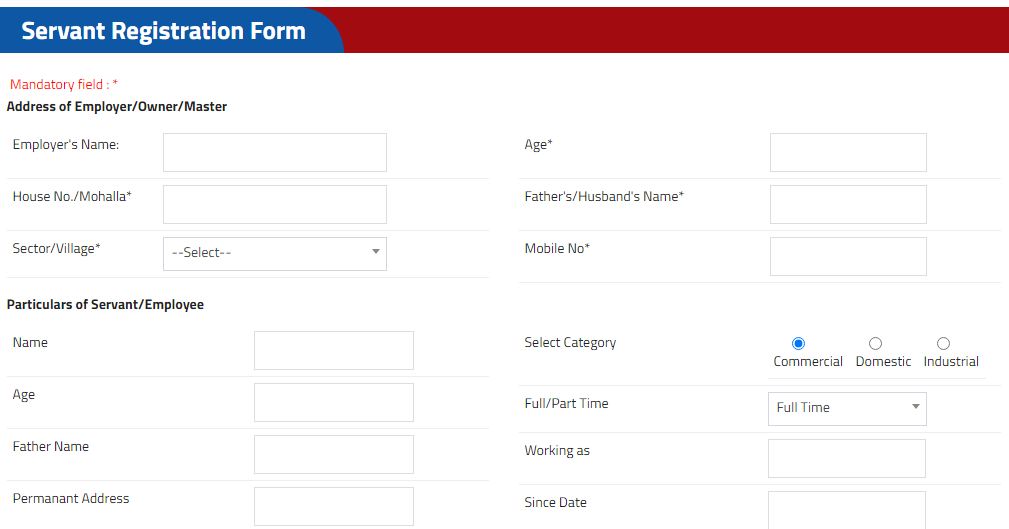Click the Servant Registration Form header tab
This screenshot has width=1009, height=529.
pyautogui.click(x=164, y=31)
